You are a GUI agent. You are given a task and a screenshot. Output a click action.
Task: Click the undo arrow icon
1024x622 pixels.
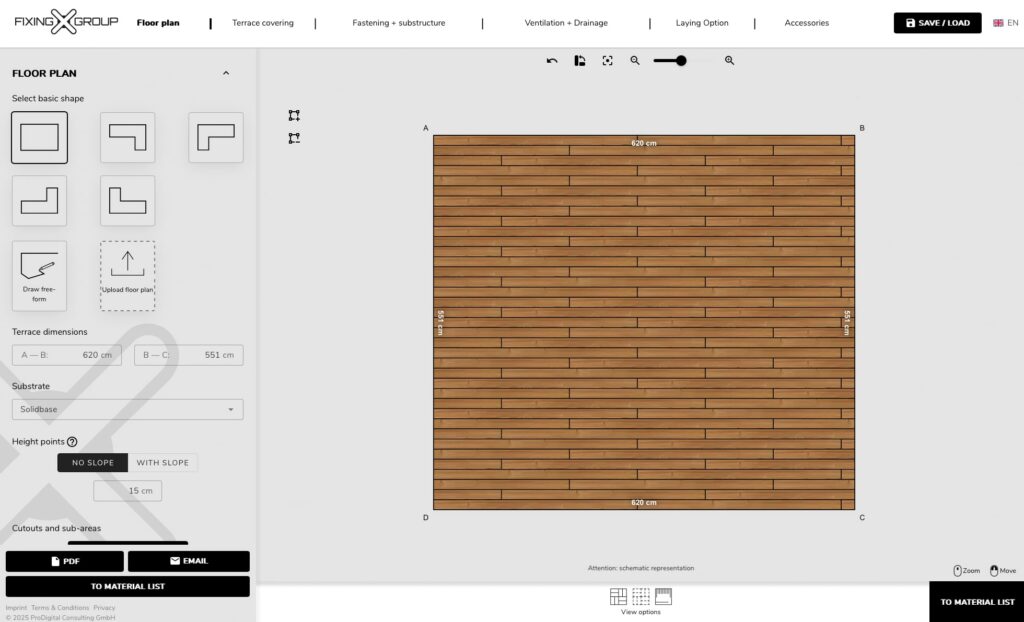552,61
